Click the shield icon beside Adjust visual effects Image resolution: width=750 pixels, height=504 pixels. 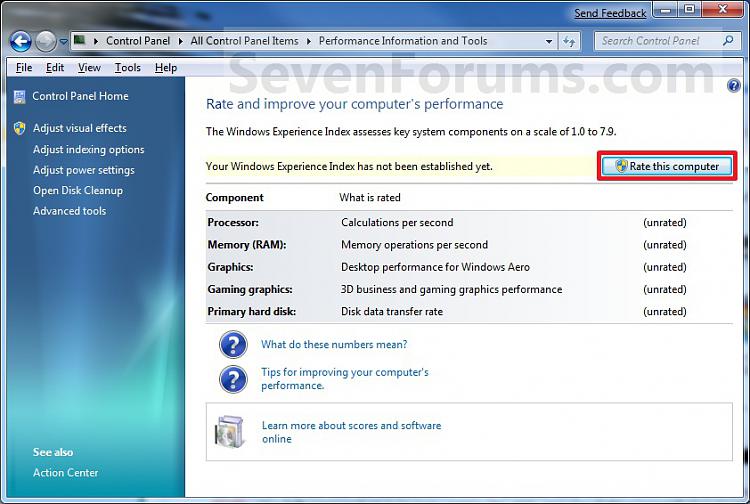(20, 128)
